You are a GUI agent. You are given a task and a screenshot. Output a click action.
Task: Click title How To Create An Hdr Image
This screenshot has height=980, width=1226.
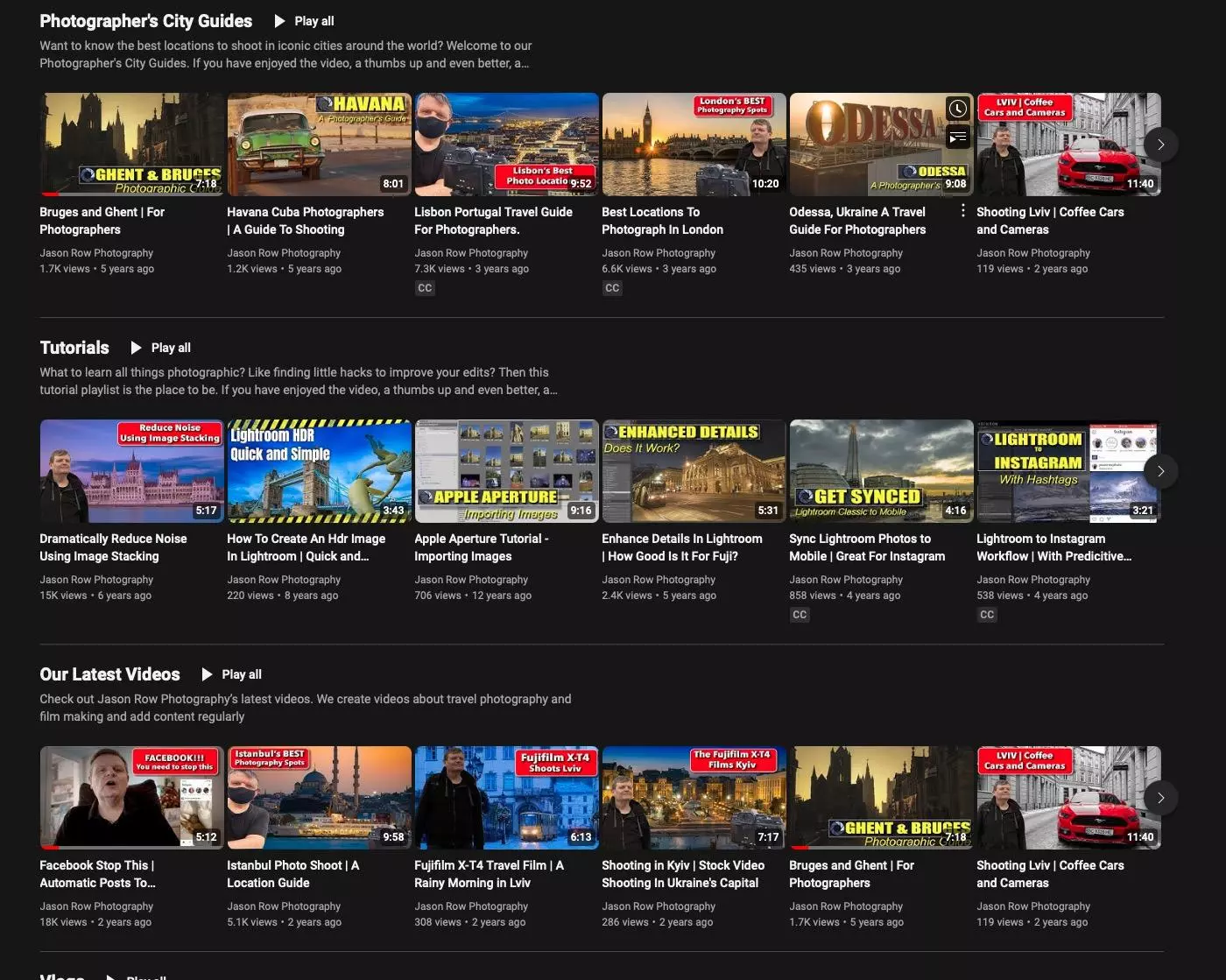click(306, 547)
